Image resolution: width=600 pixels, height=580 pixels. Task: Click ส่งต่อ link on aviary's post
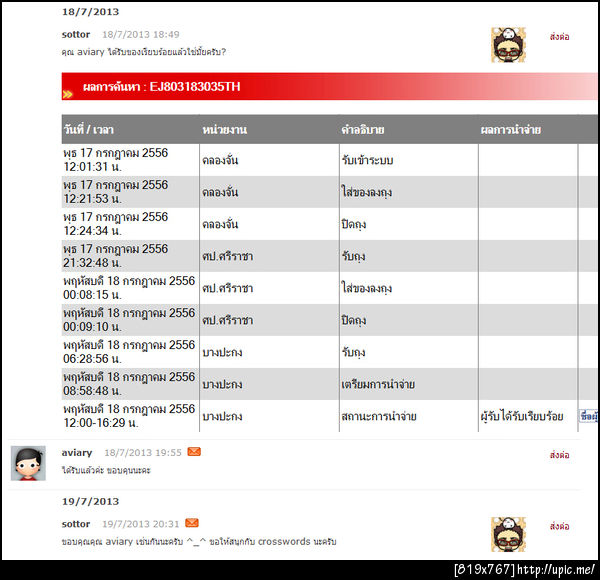(559, 455)
